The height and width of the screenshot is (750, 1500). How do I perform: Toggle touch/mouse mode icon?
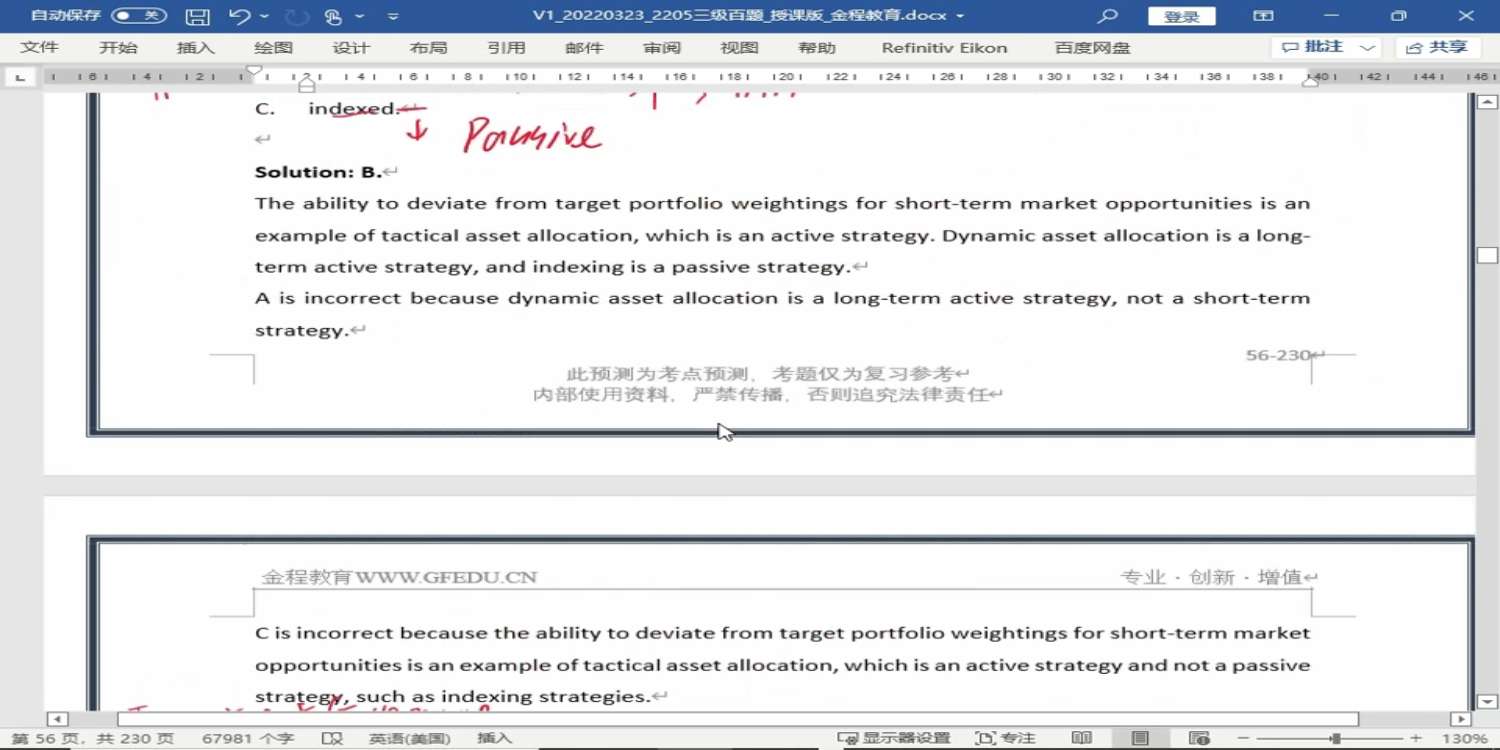(333, 16)
